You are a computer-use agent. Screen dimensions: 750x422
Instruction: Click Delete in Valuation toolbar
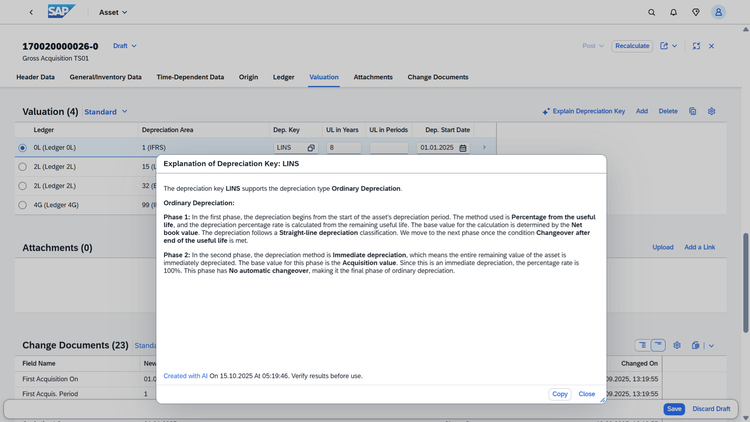point(668,111)
